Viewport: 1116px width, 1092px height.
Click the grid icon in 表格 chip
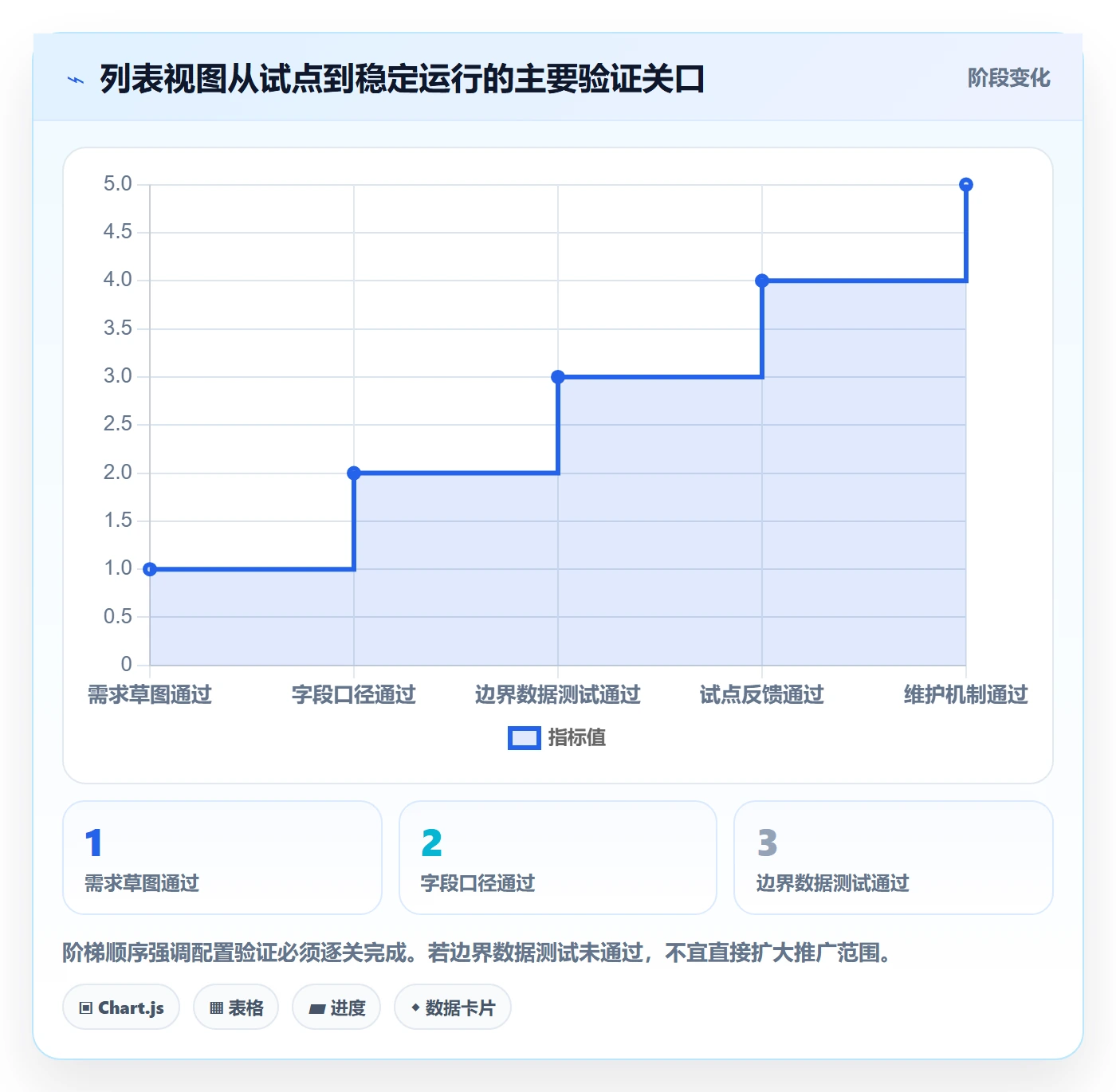tap(216, 1008)
